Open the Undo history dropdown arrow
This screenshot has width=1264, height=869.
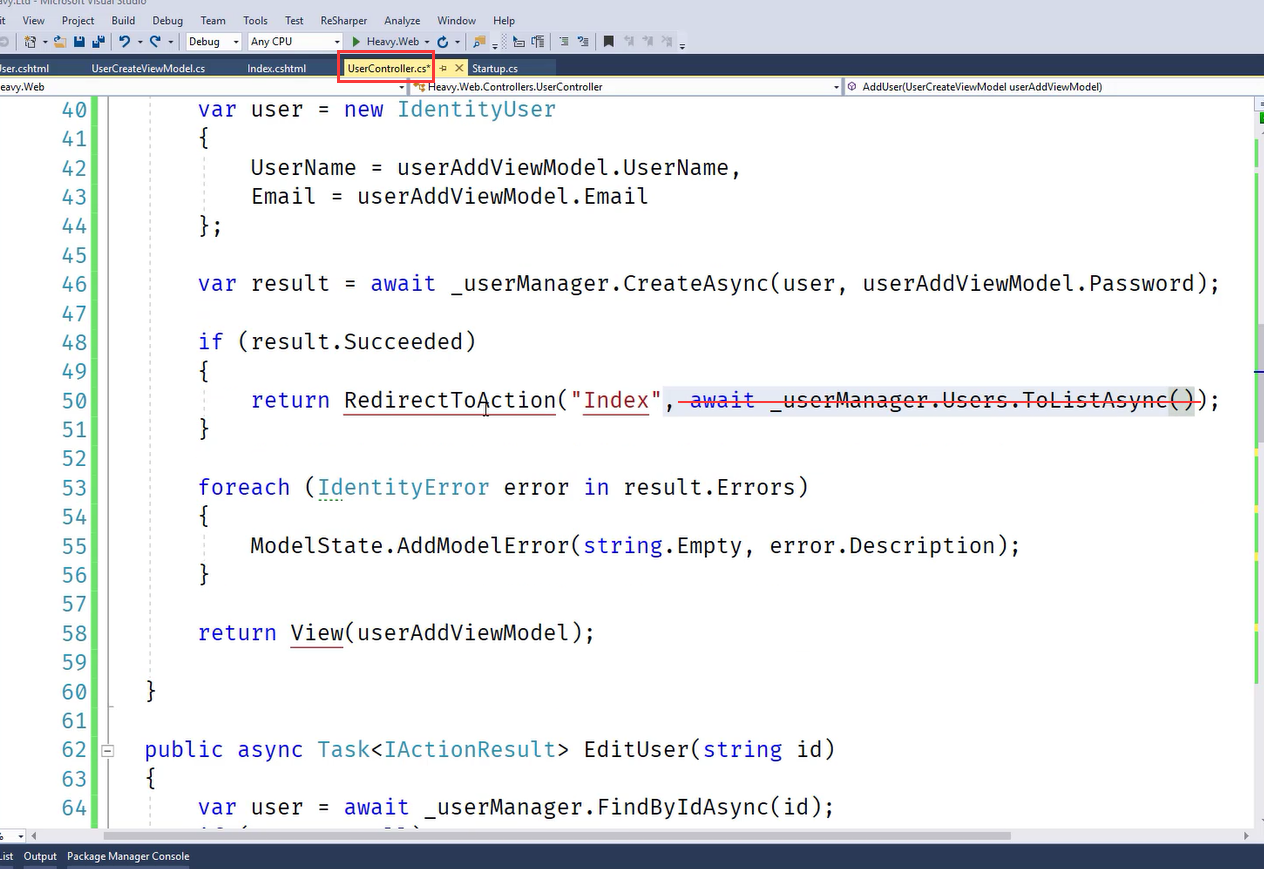click(x=140, y=42)
